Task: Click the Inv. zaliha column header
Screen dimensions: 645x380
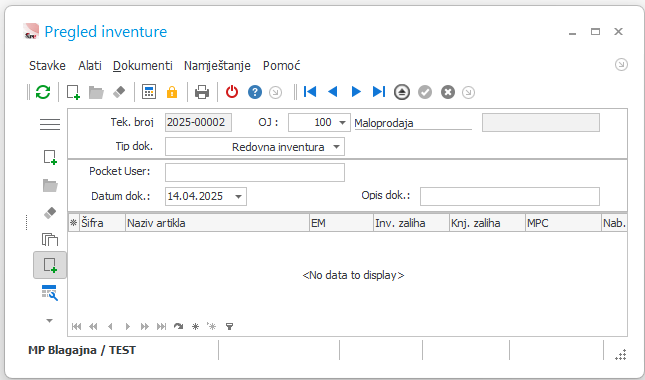Action: point(411,223)
